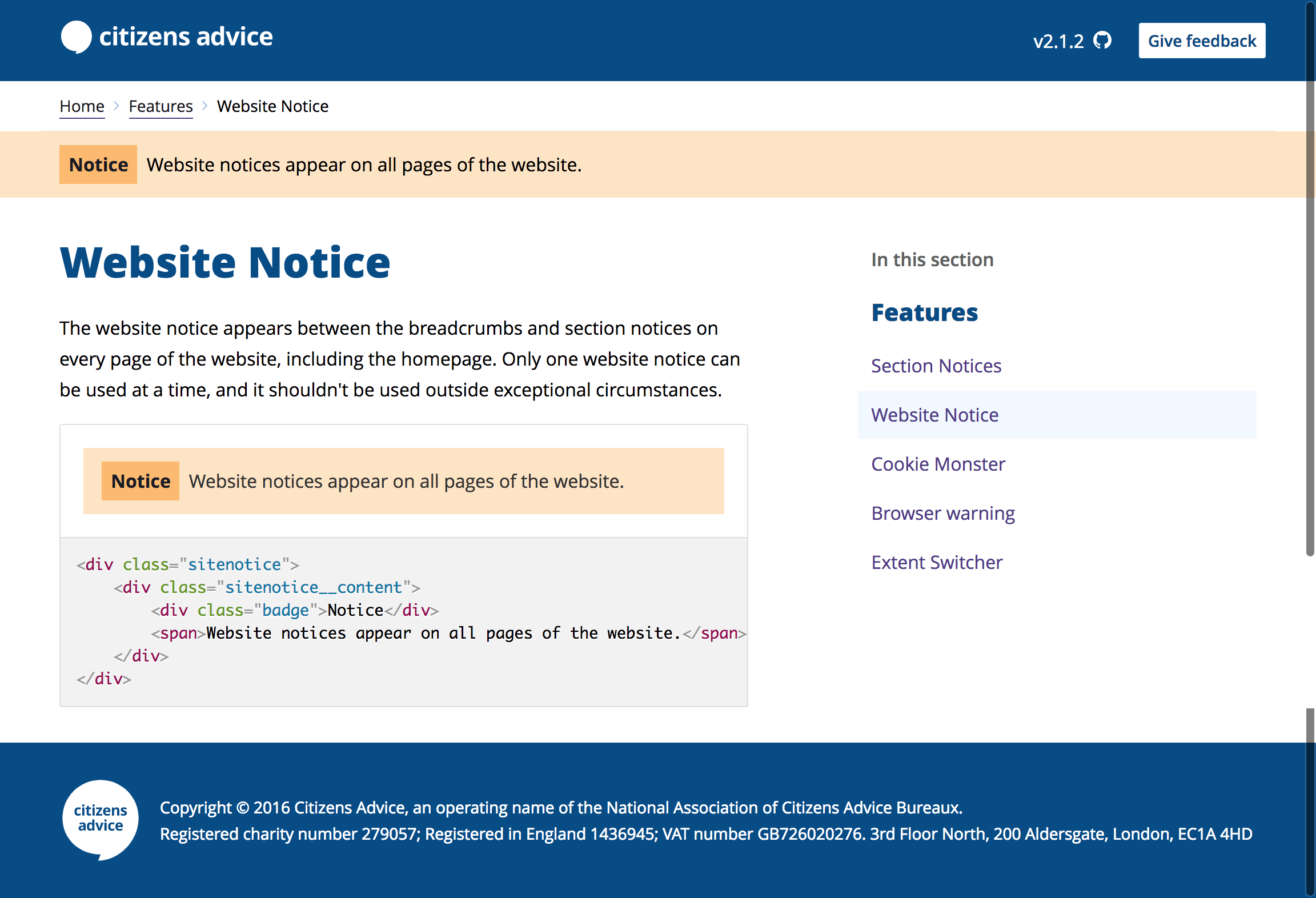Open Browser warning sidebar link
Screen dimensions: 1316x898
pos(942,513)
